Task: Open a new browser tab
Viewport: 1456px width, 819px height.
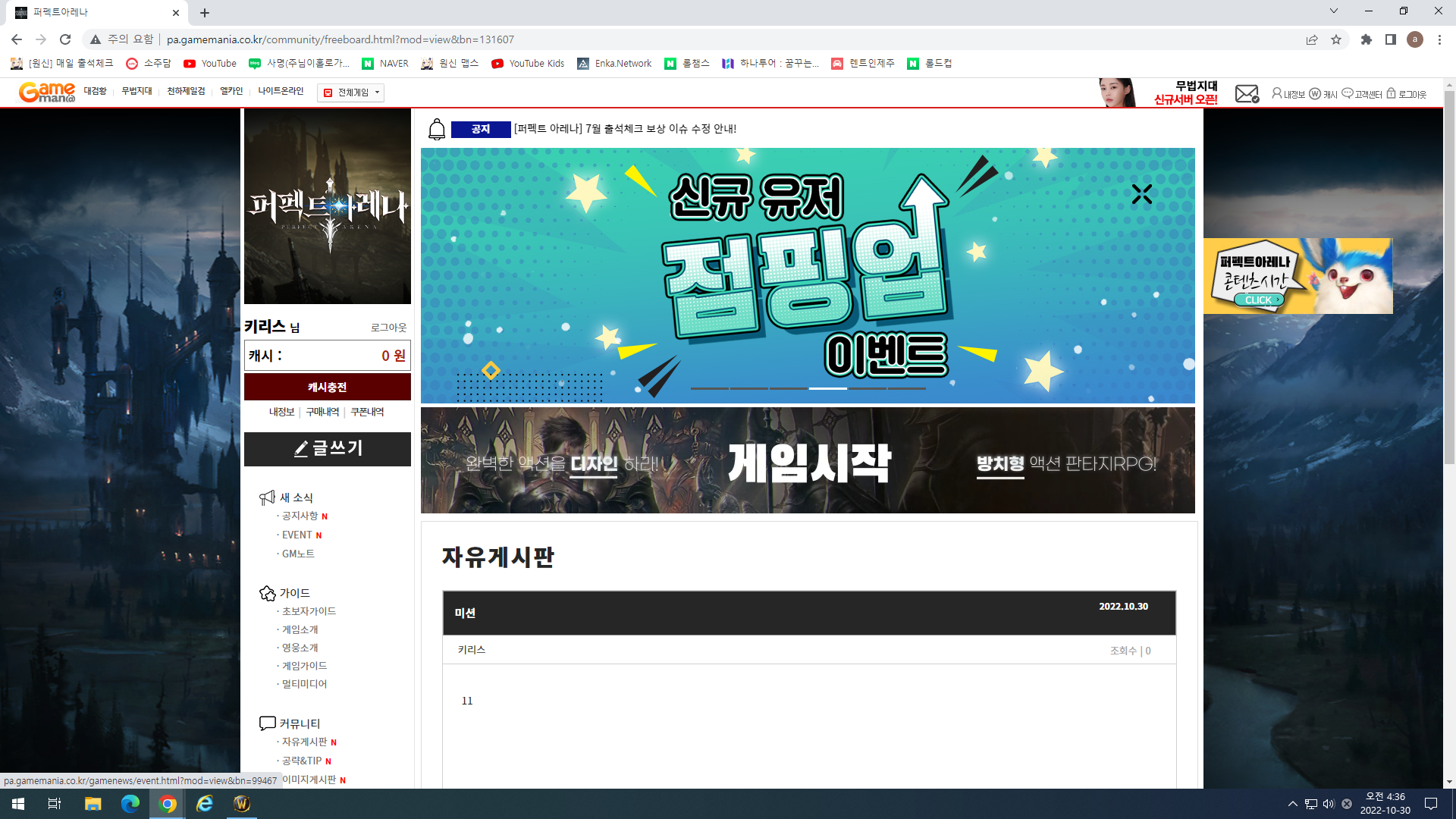Action: (x=205, y=13)
